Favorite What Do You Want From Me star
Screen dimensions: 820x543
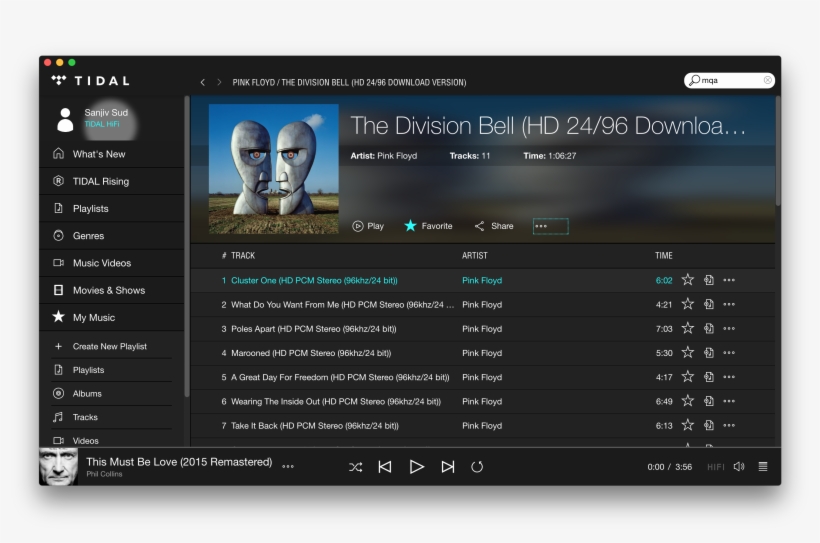pyautogui.click(x=687, y=304)
